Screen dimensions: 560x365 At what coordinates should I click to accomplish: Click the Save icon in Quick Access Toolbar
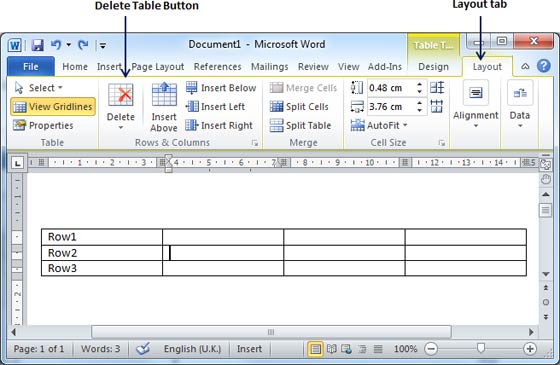(38, 45)
